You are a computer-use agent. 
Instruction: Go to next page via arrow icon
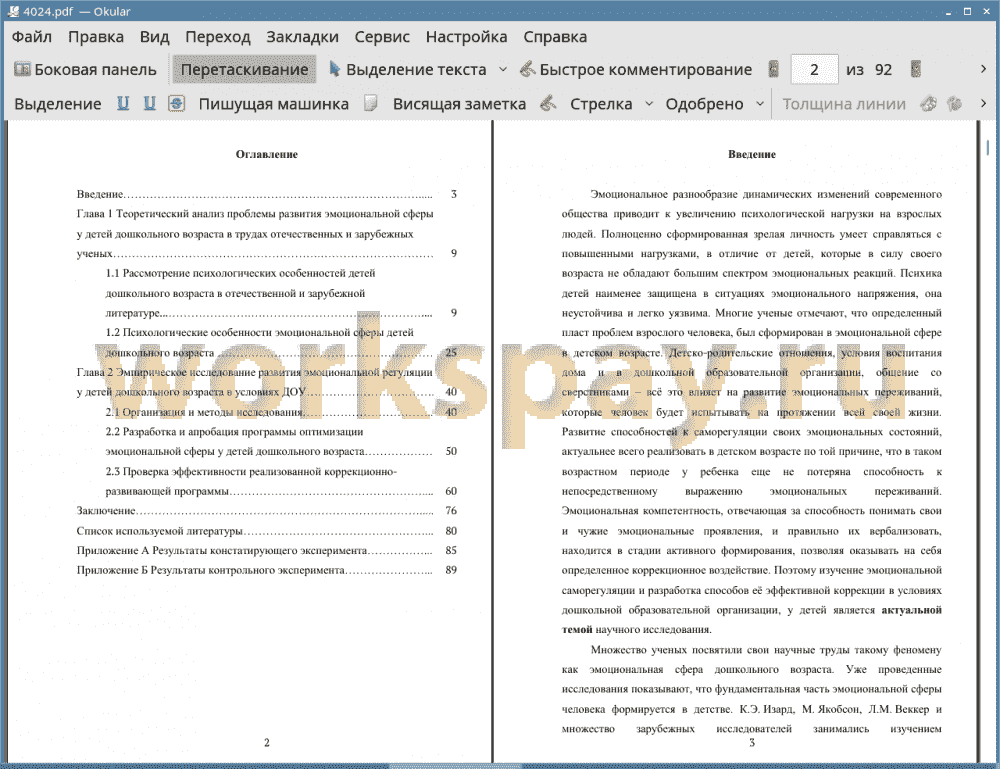(916, 69)
